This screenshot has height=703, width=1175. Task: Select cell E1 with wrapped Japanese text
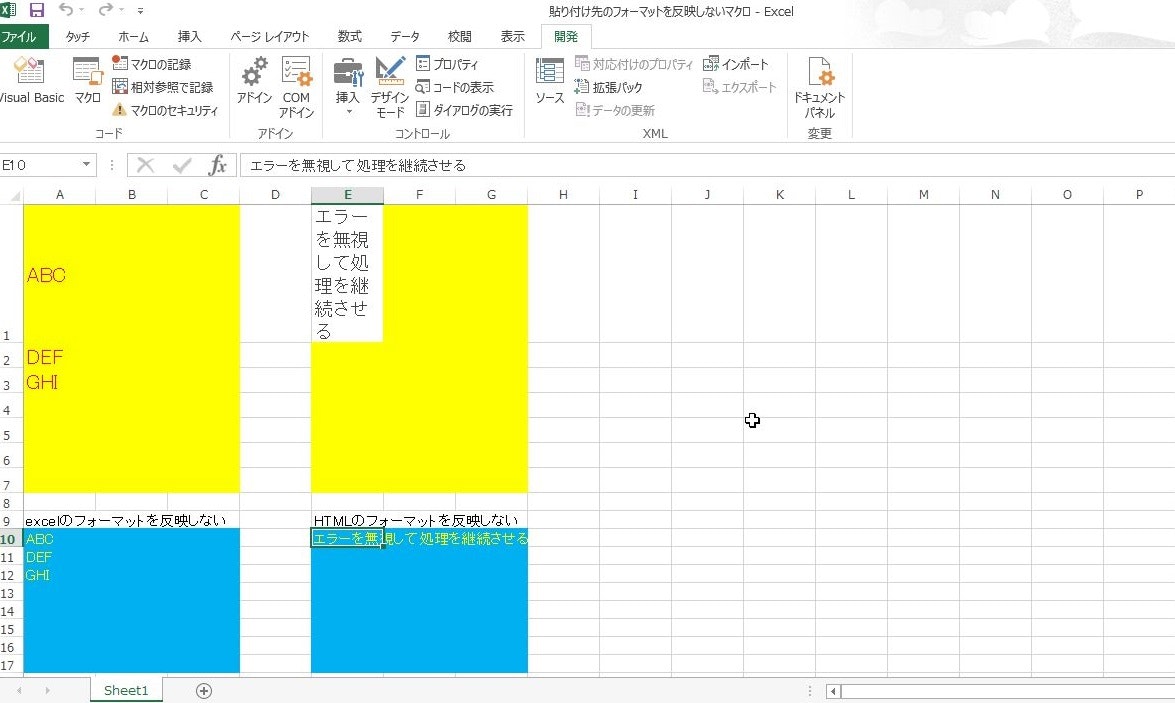coord(348,274)
